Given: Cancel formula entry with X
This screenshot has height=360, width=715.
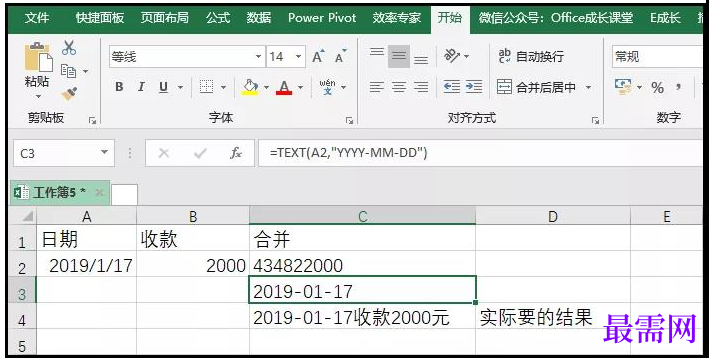Looking at the screenshot, I should click(164, 153).
